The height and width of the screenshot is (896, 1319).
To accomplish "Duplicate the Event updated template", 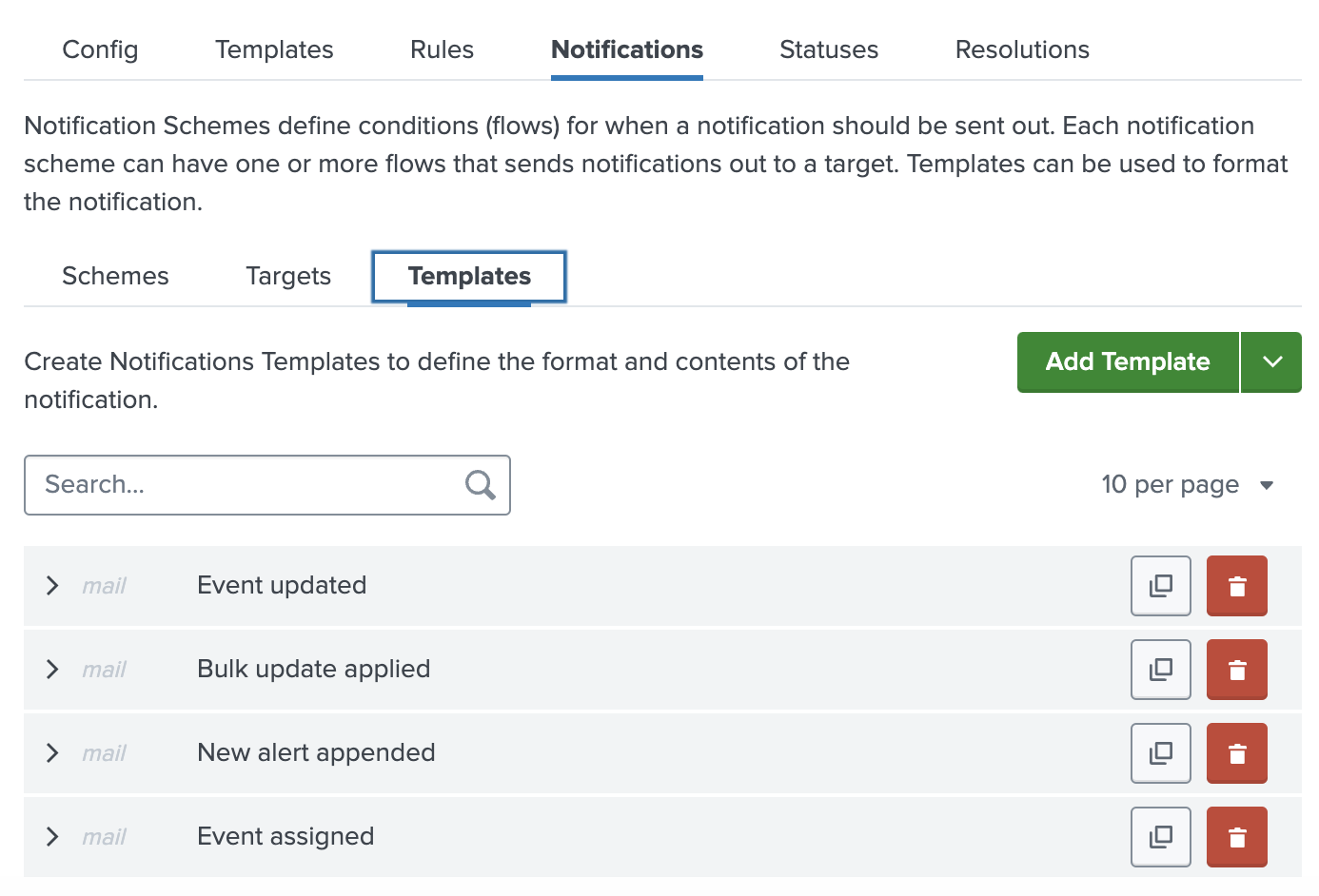I will tap(1160, 586).
